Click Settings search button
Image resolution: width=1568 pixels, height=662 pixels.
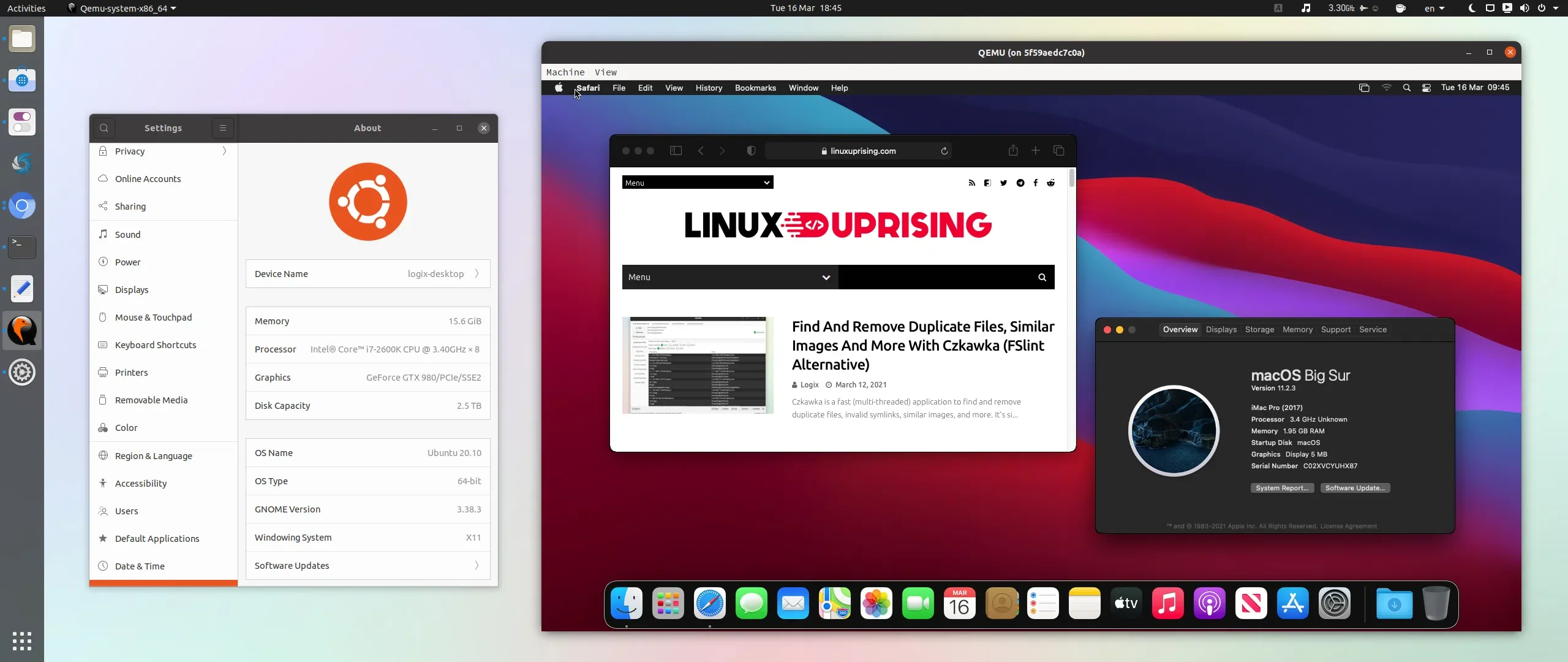coord(104,128)
